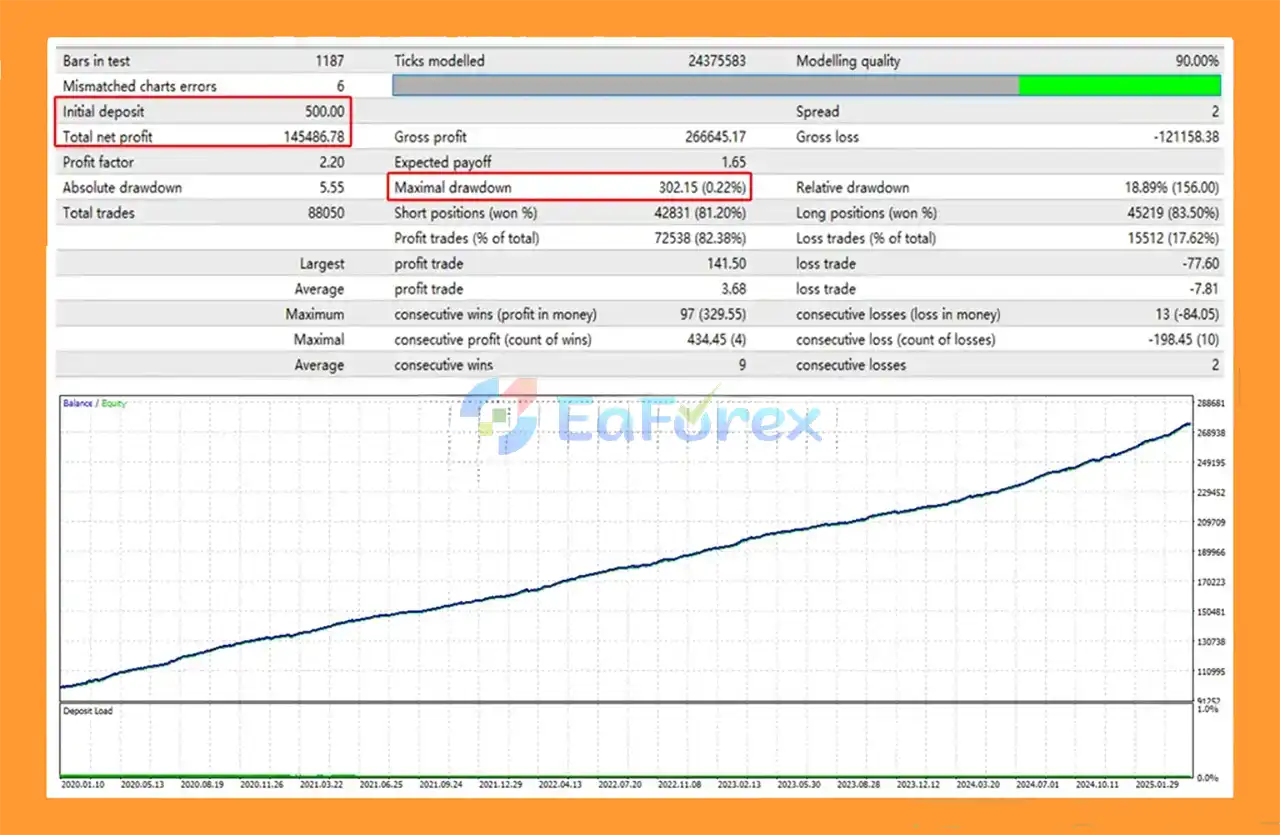Click the green segment of modelling quality bar
The image size is (1280, 835).
(x=1119, y=86)
